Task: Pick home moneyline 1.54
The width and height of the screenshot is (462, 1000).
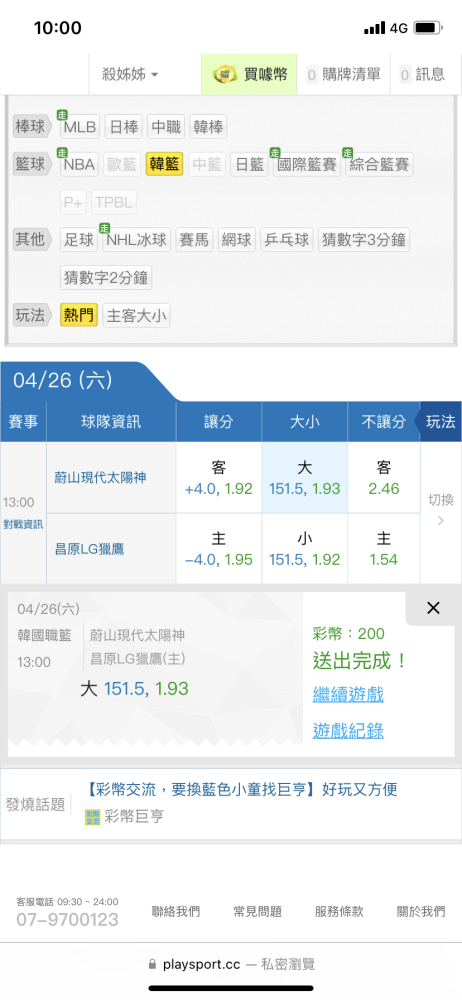Action: click(384, 549)
